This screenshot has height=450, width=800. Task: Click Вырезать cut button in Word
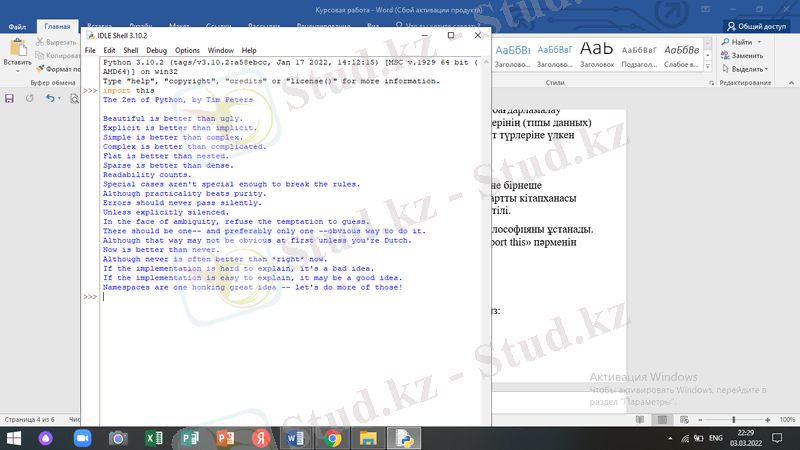(x=56, y=42)
